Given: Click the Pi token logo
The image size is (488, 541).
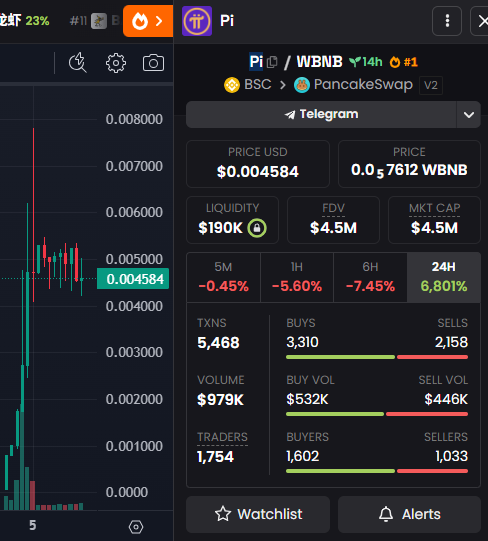Looking at the screenshot, I should (x=197, y=21).
